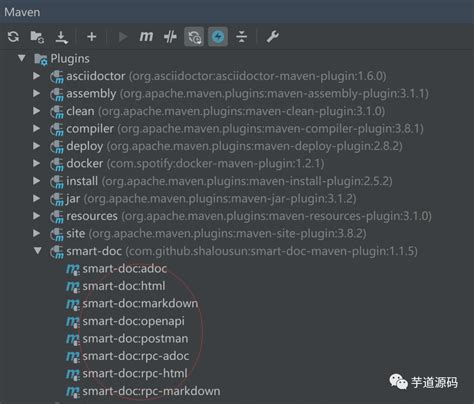Screen dimensions: 474x404
Task: Click the Add Maven Projects plus icon
Action: click(92, 37)
